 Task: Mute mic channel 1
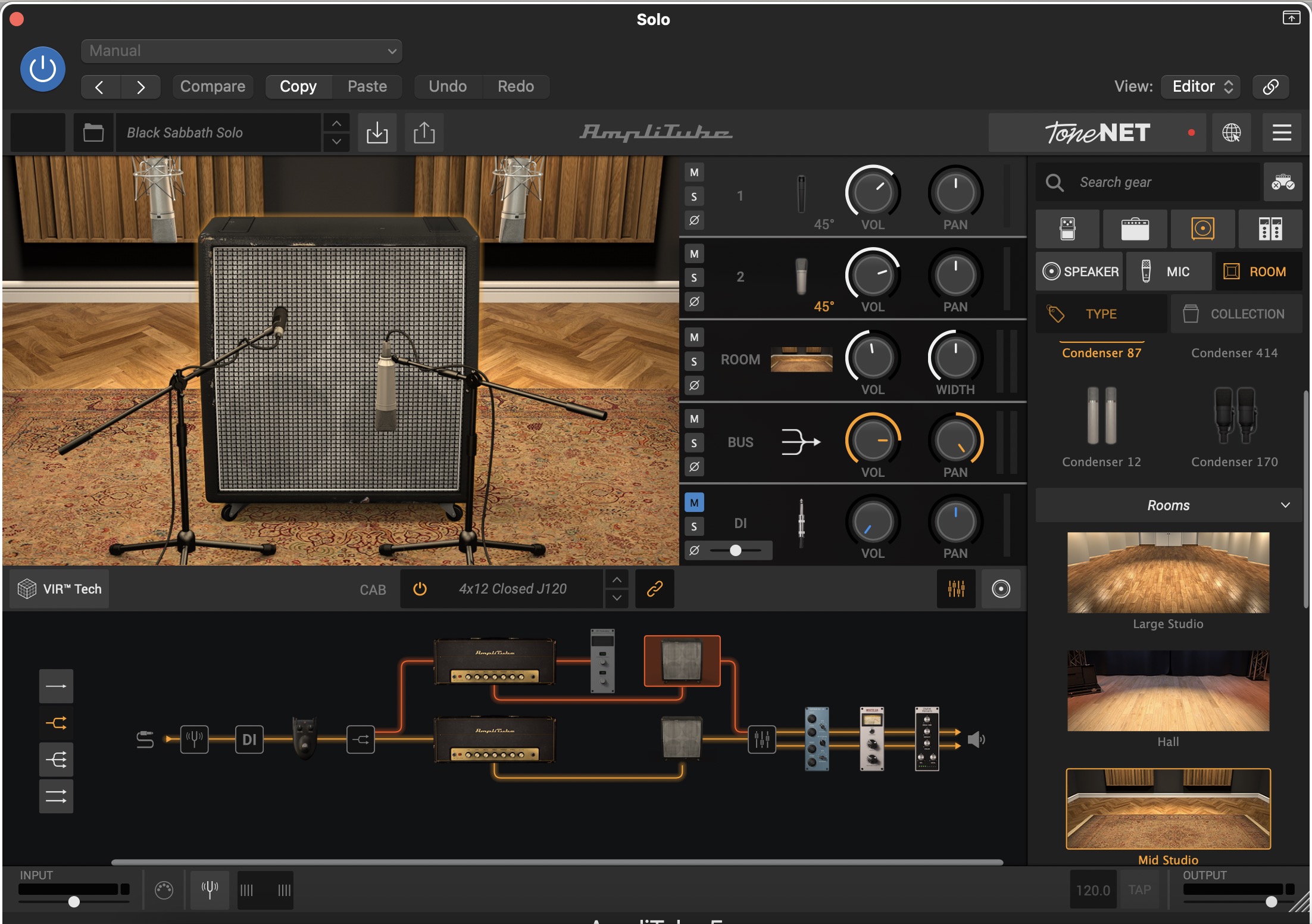coord(694,173)
